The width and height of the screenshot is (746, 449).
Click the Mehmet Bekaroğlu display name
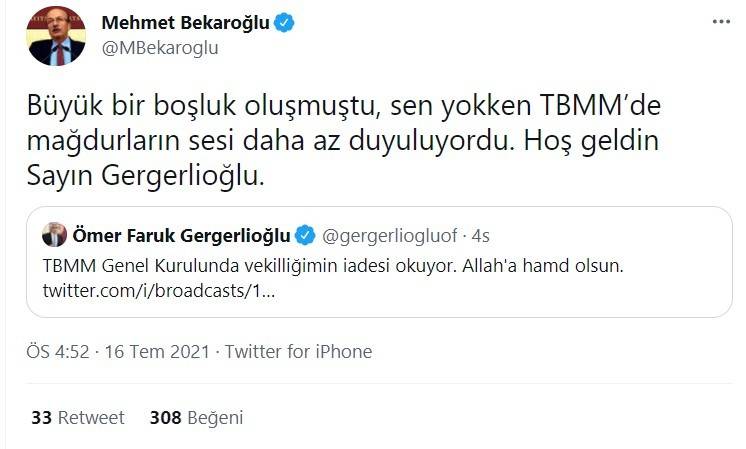pyautogui.click(x=186, y=22)
